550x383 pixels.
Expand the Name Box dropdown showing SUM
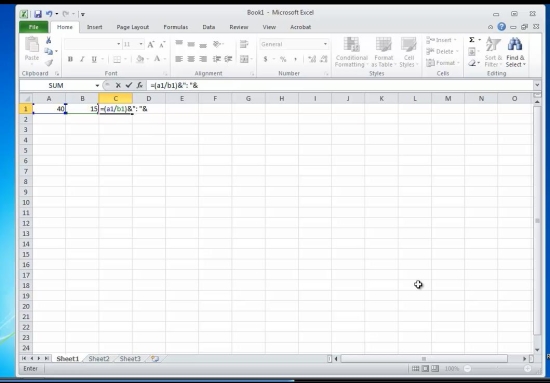pos(97,86)
